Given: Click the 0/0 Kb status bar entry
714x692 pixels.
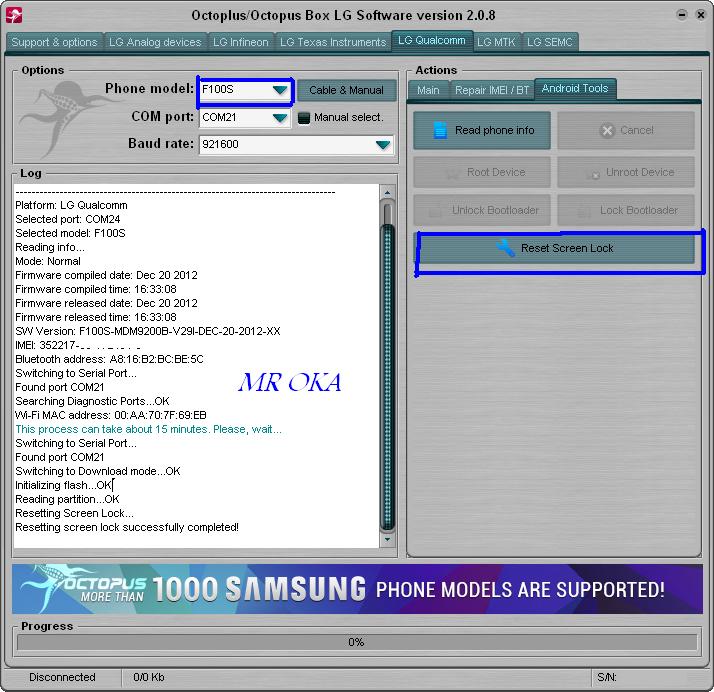Looking at the screenshot, I should pos(149,677).
